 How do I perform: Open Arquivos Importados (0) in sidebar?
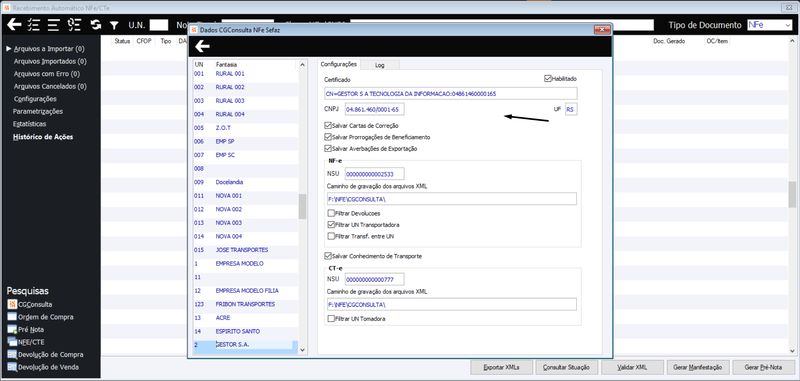tap(50, 61)
